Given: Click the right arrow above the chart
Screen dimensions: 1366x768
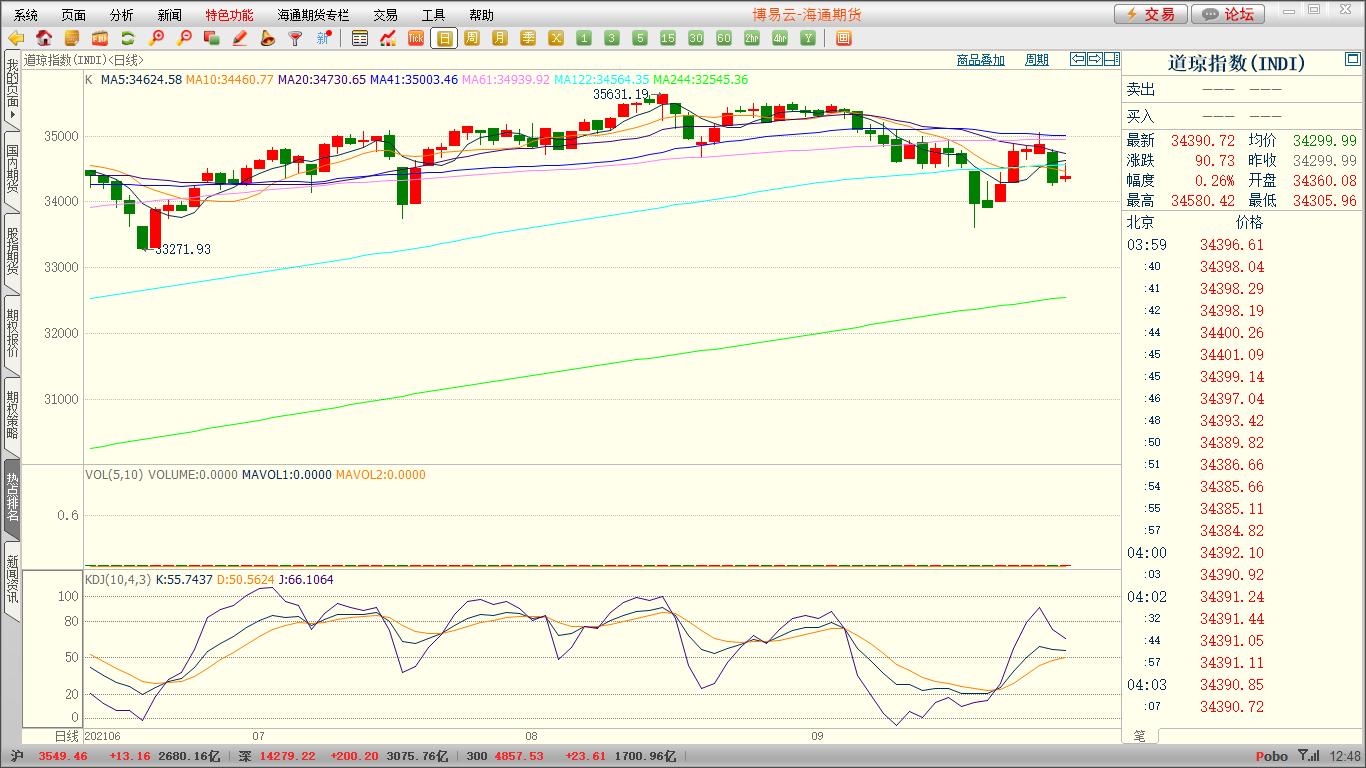Looking at the screenshot, I should tap(1095, 59).
